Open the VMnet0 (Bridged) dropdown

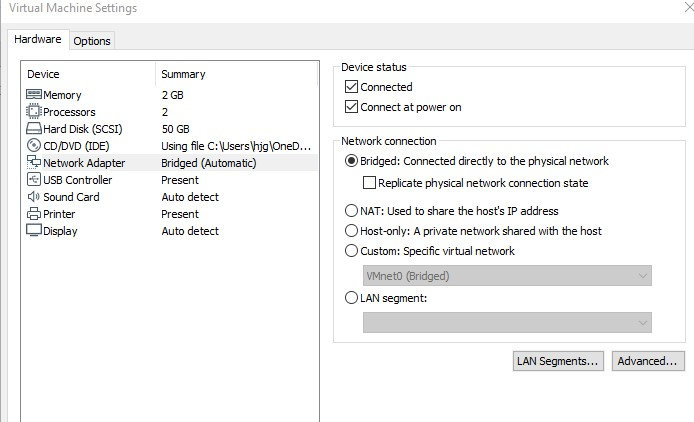[x=507, y=276]
